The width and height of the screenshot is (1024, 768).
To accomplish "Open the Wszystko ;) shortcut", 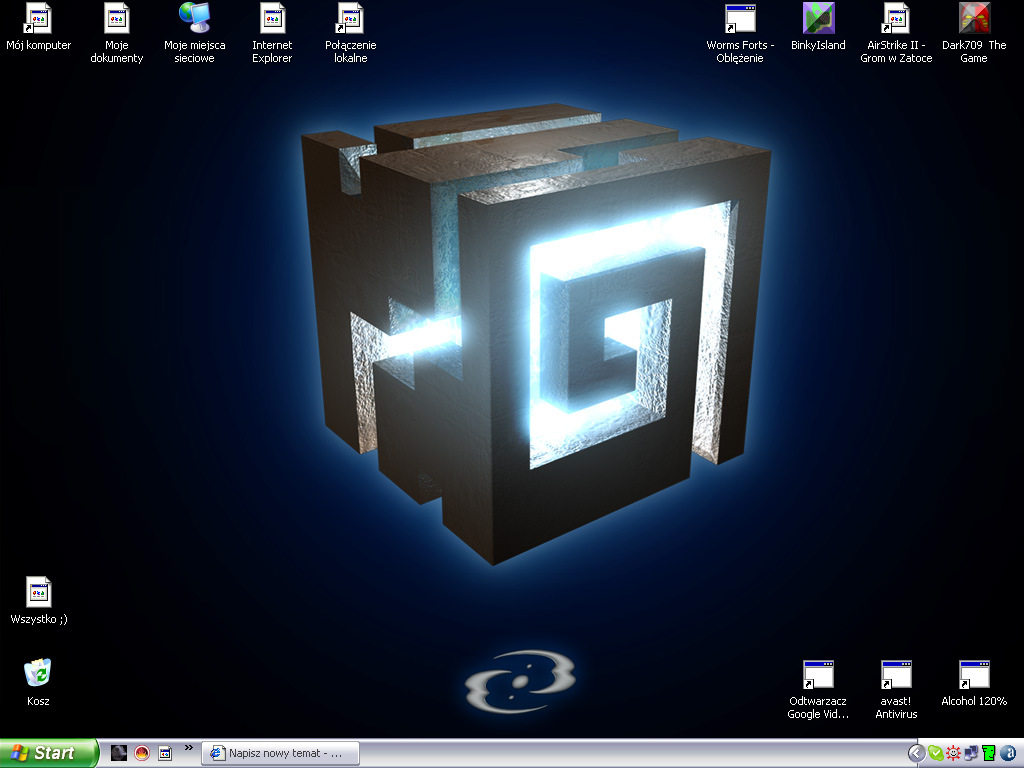I will 37,592.
